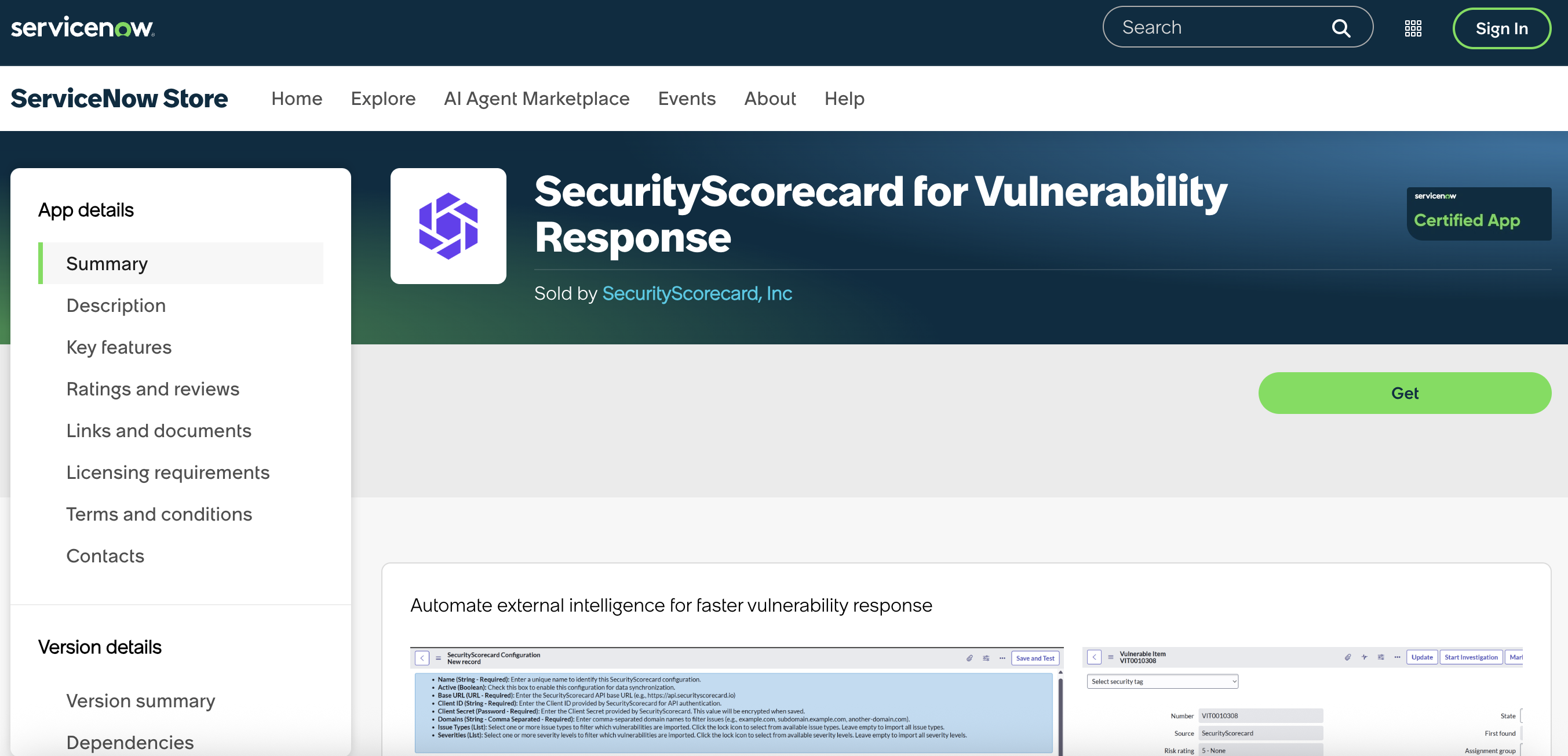Open the SecurityScorecard Configuration screenshot
Viewport: 1568px width, 756px height.
tap(736, 701)
